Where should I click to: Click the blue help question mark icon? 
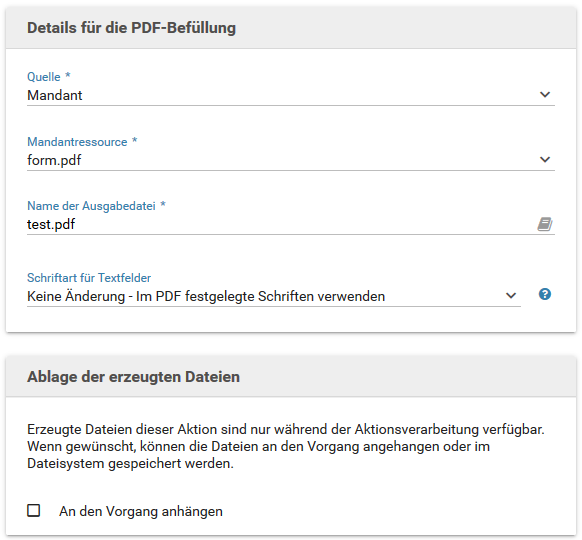[545, 294]
